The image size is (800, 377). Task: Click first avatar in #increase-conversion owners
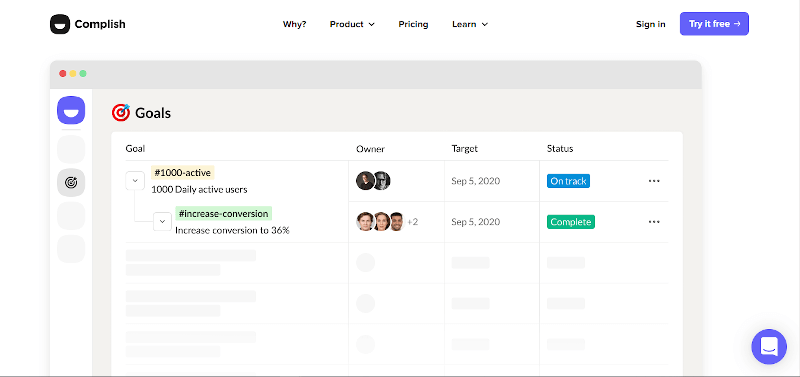(x=365, y=221)
